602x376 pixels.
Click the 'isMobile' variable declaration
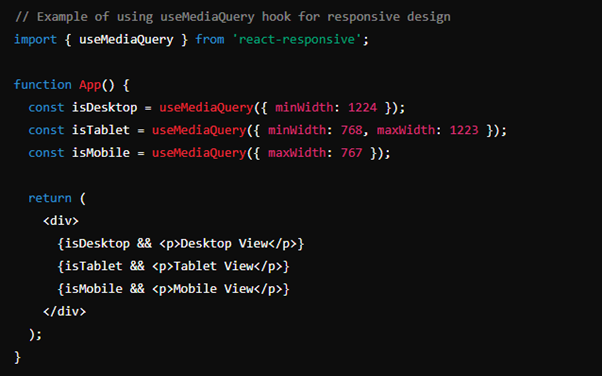point(101,152)
